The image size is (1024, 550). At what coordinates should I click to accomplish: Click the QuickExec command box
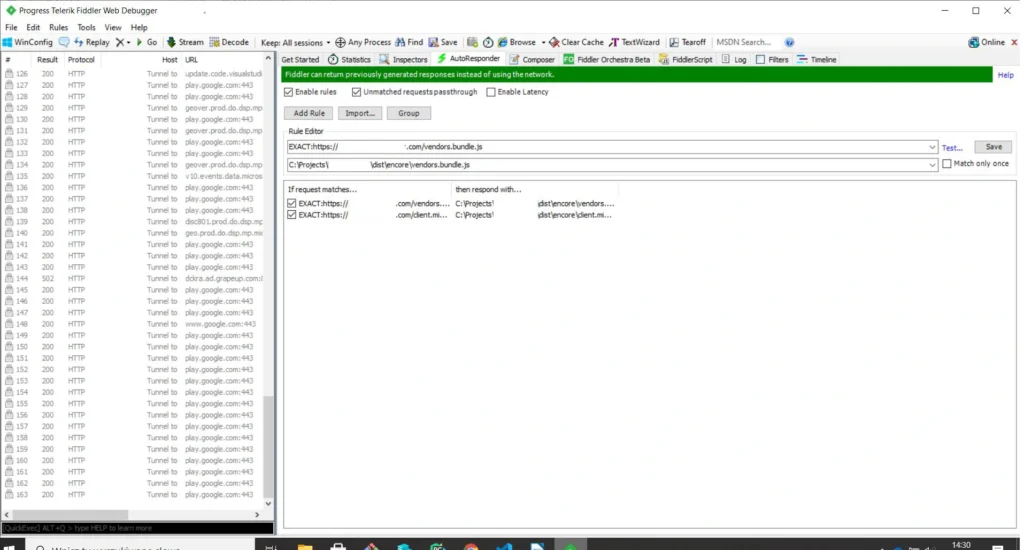[137, 528]
